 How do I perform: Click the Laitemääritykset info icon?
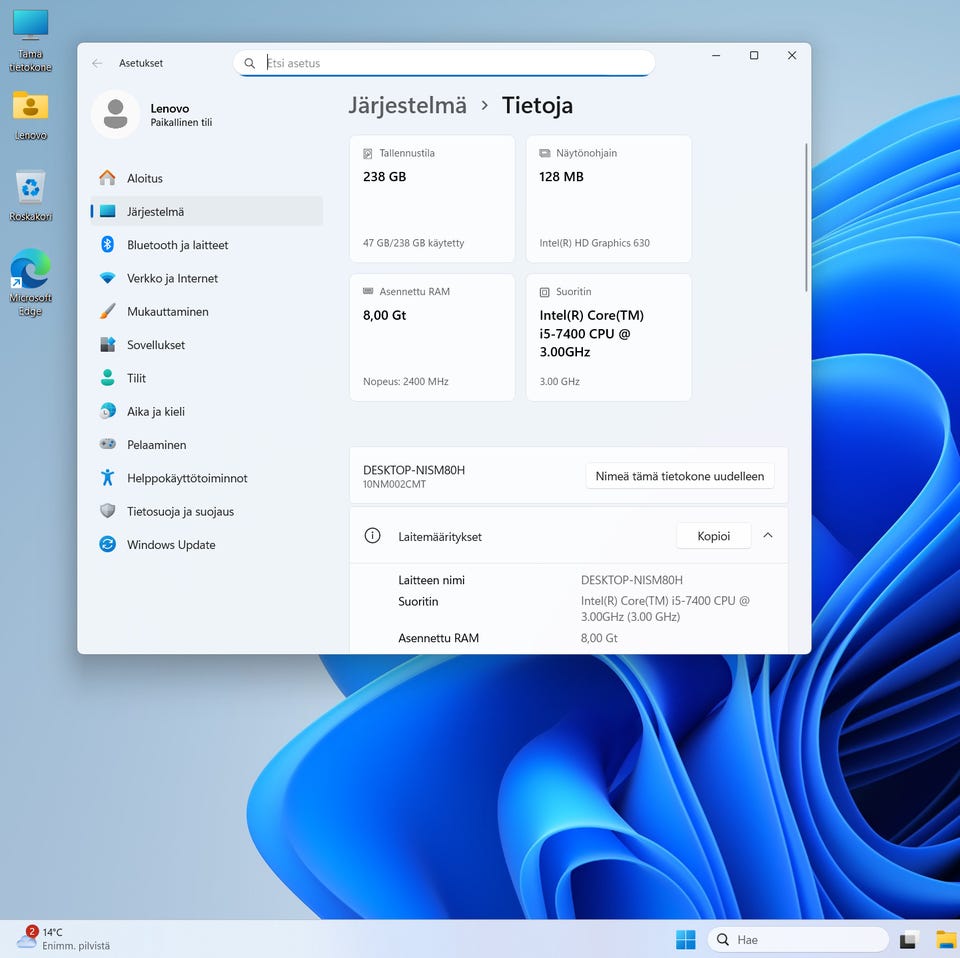point(372,536)
